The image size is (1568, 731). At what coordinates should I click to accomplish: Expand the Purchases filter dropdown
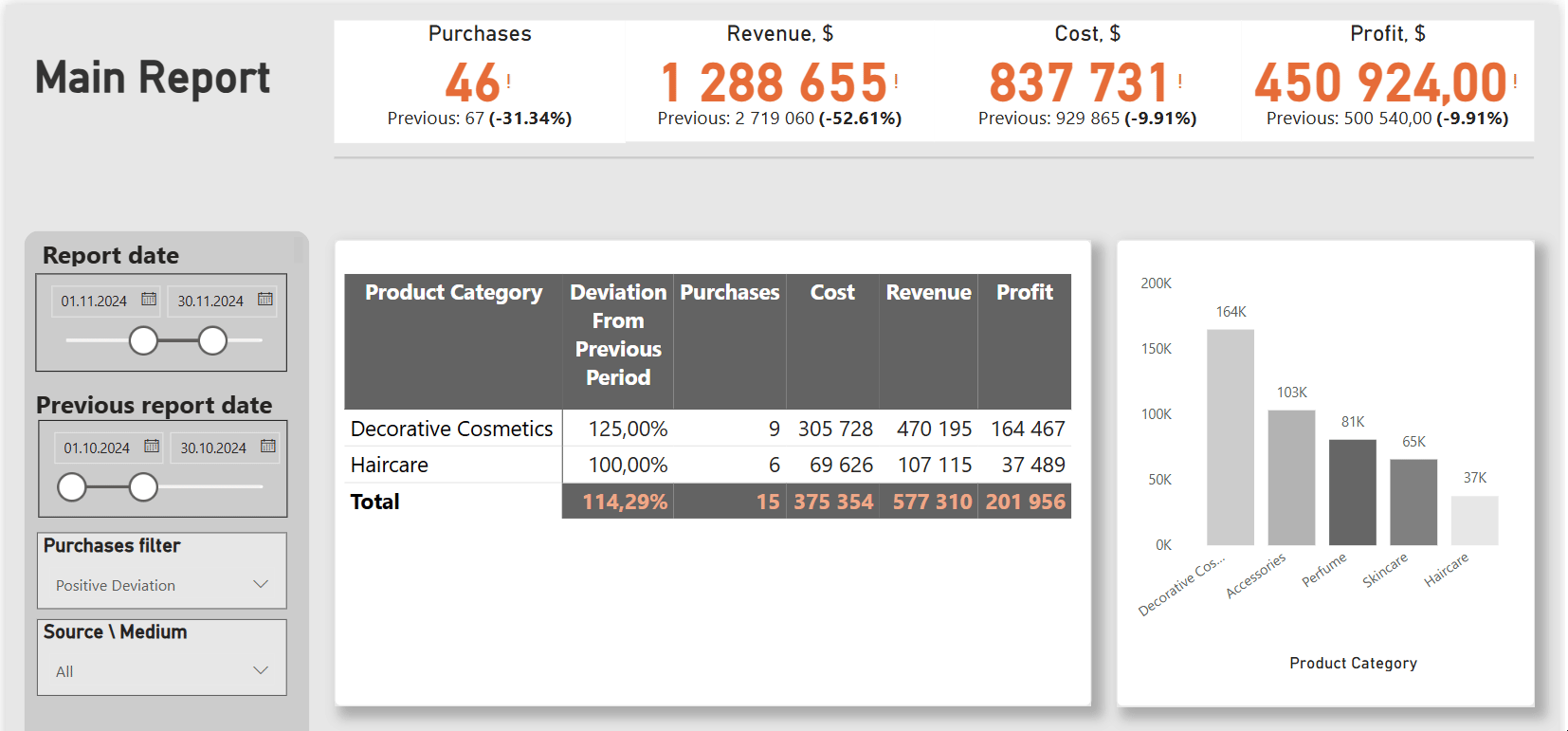point(261,585)
